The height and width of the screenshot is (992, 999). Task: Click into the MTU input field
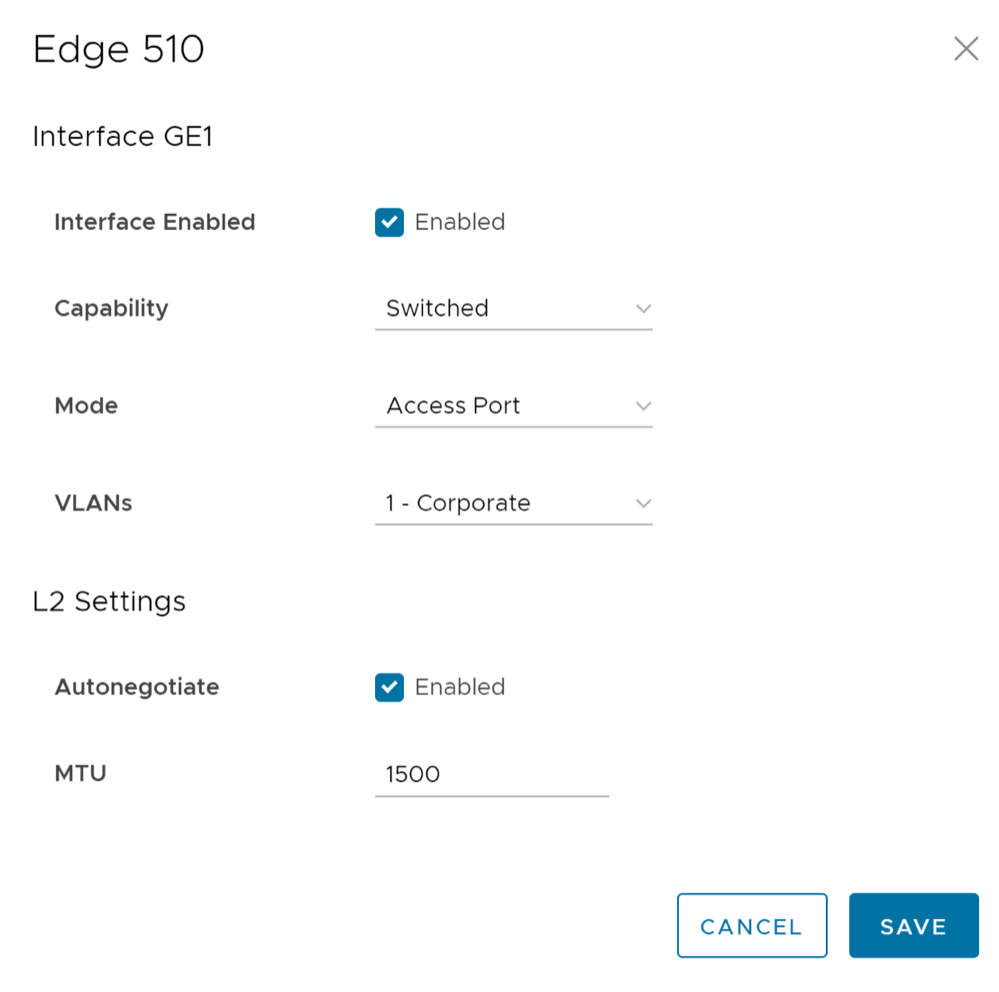(x=490, y=774)
